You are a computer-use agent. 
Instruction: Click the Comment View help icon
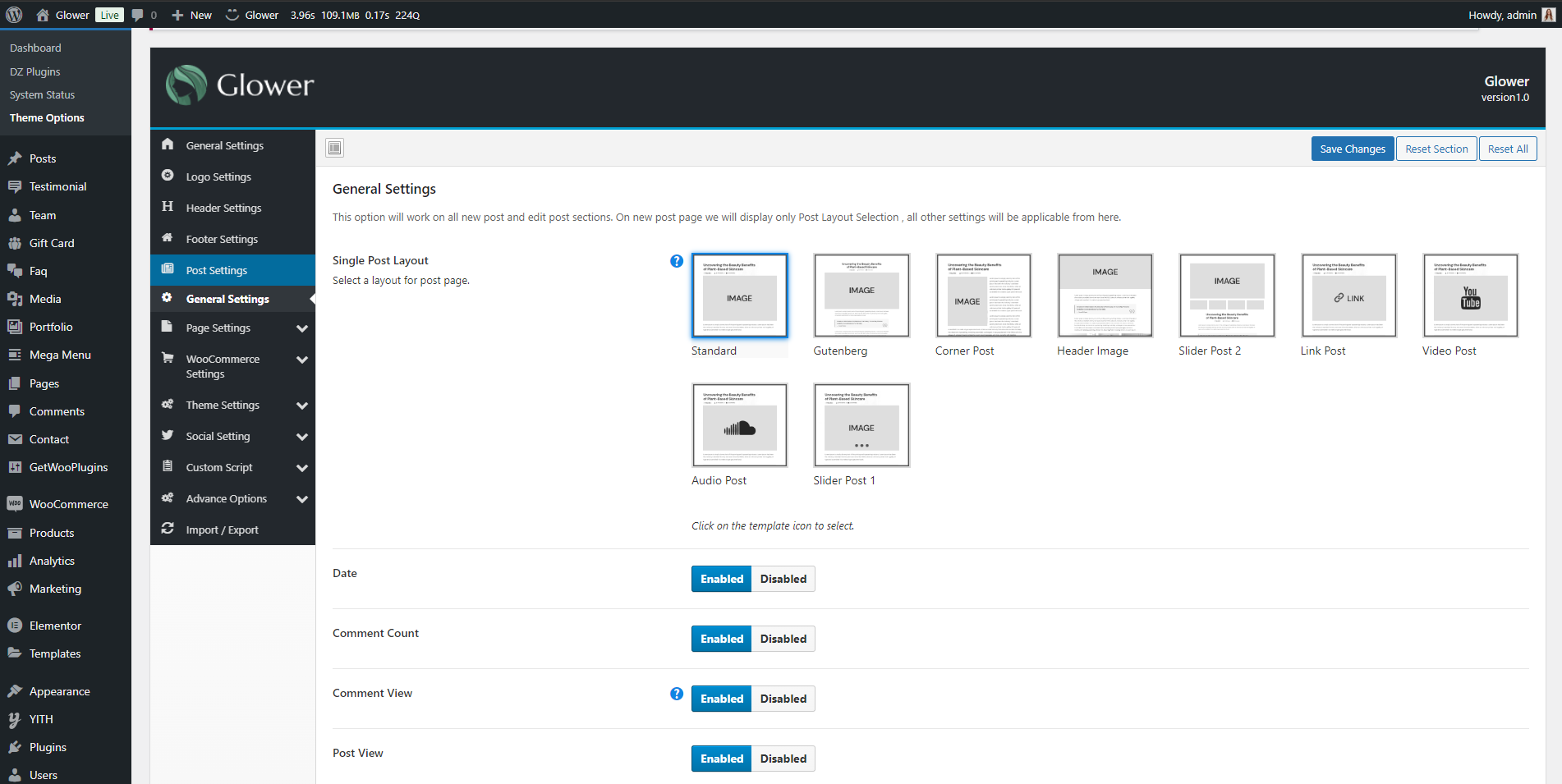tap(677, 694)
